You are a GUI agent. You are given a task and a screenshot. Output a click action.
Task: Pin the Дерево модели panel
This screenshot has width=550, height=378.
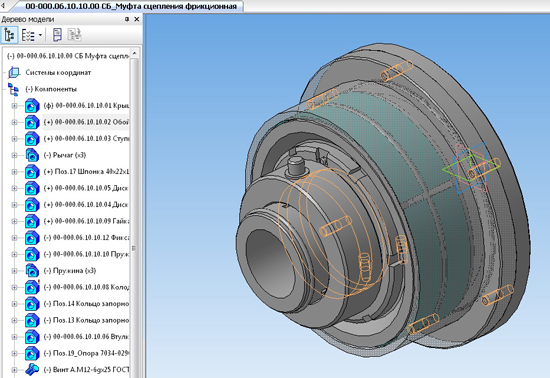click(x=127, y=19)
